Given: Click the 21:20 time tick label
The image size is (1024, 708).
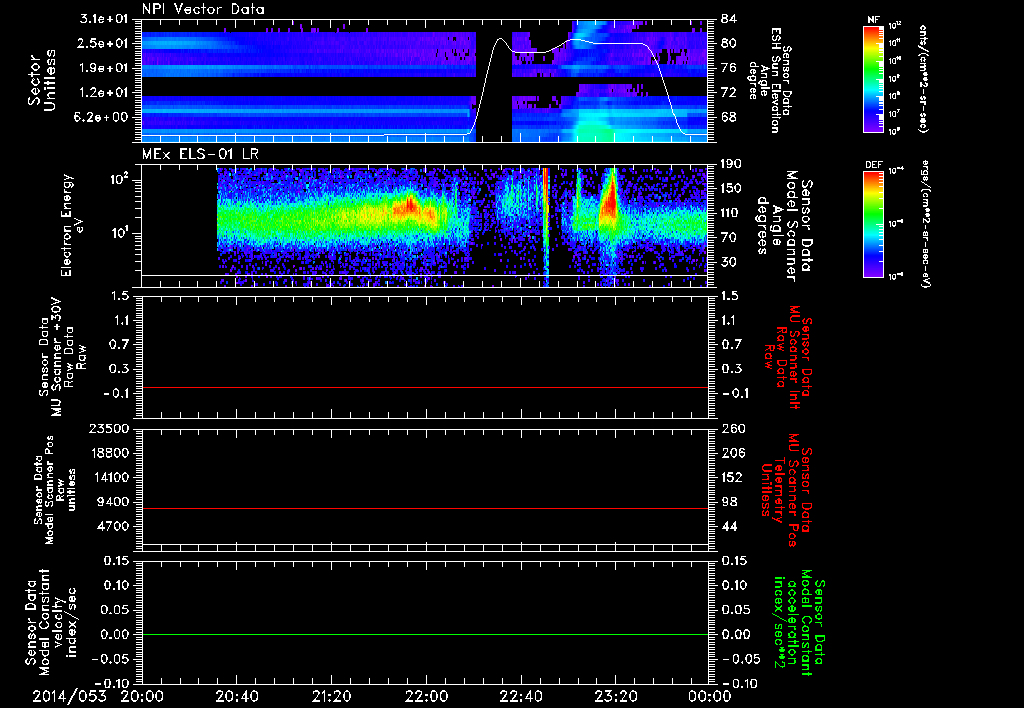Looking at the screenshot, I should click(331, 696).
